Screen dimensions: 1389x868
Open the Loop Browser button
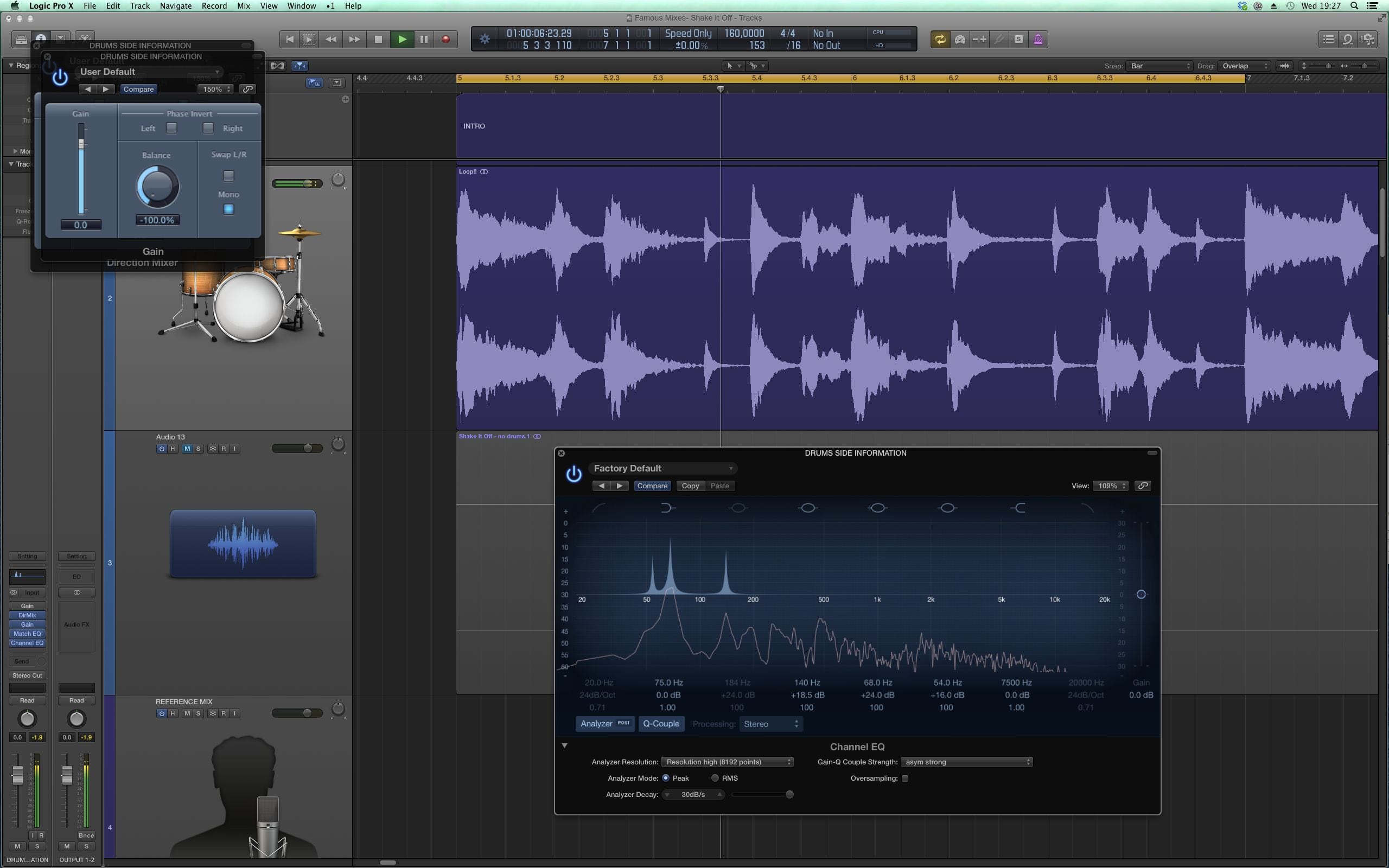[1348, 39]
